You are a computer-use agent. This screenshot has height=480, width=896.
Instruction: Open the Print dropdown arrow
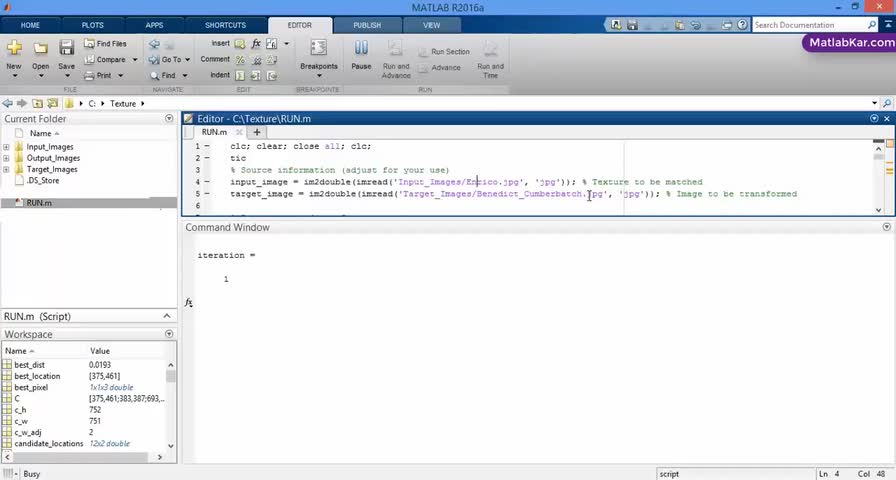121,75
